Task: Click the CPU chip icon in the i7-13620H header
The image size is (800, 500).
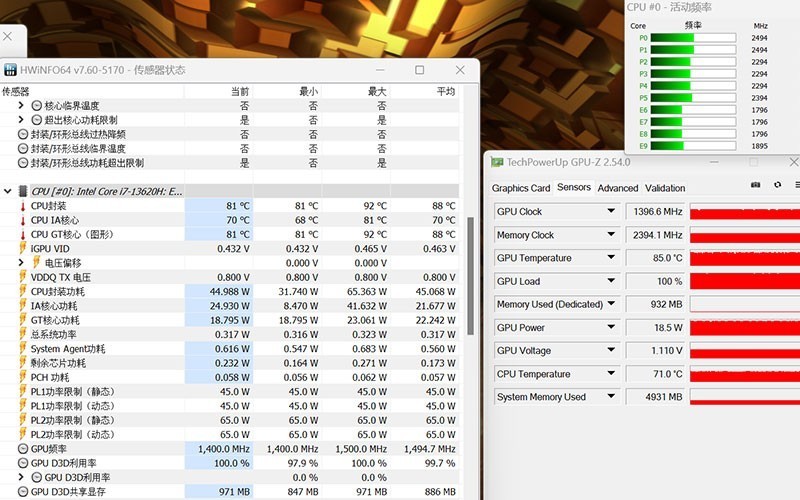Action: 24,190
